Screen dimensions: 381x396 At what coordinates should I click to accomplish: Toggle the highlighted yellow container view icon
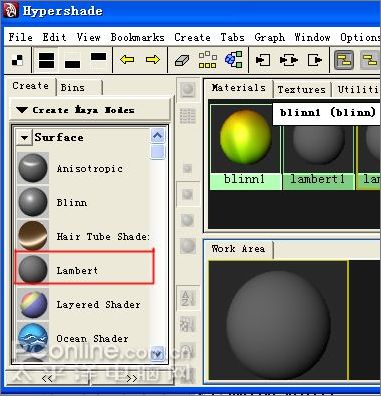click(x=344, y=60)
